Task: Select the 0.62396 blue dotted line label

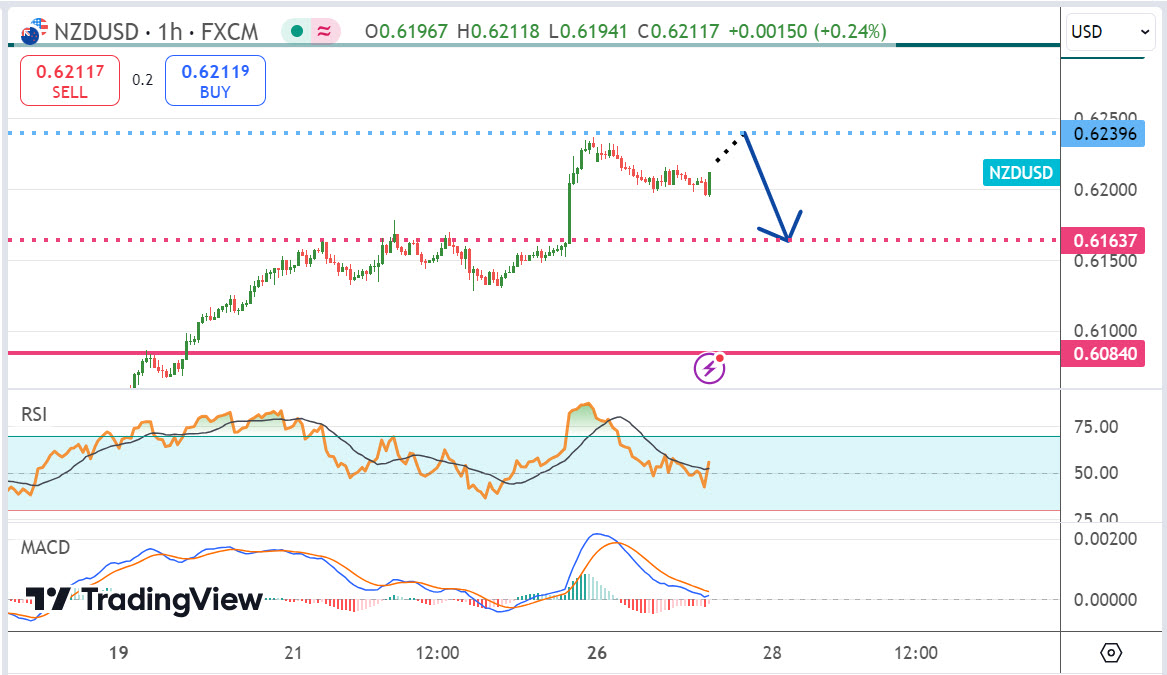Action: coord(1105,133)
